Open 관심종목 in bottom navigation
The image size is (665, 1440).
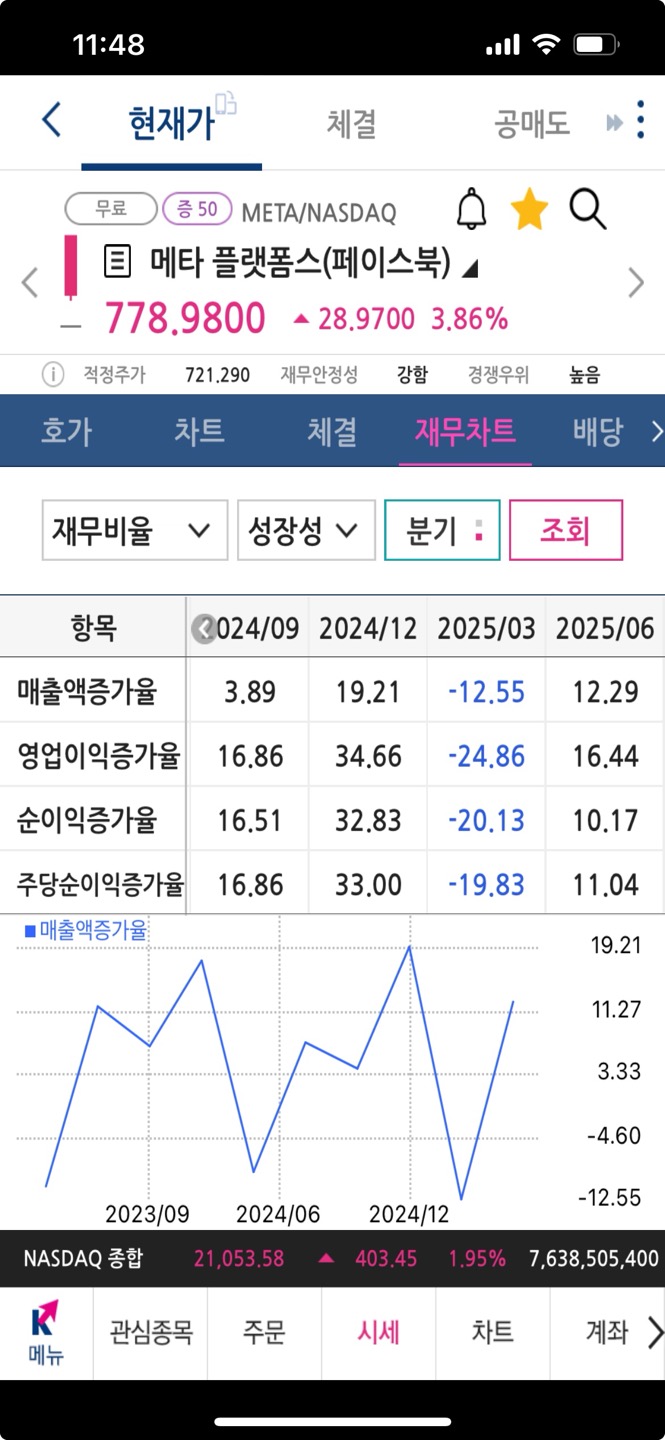(151, 1332)
